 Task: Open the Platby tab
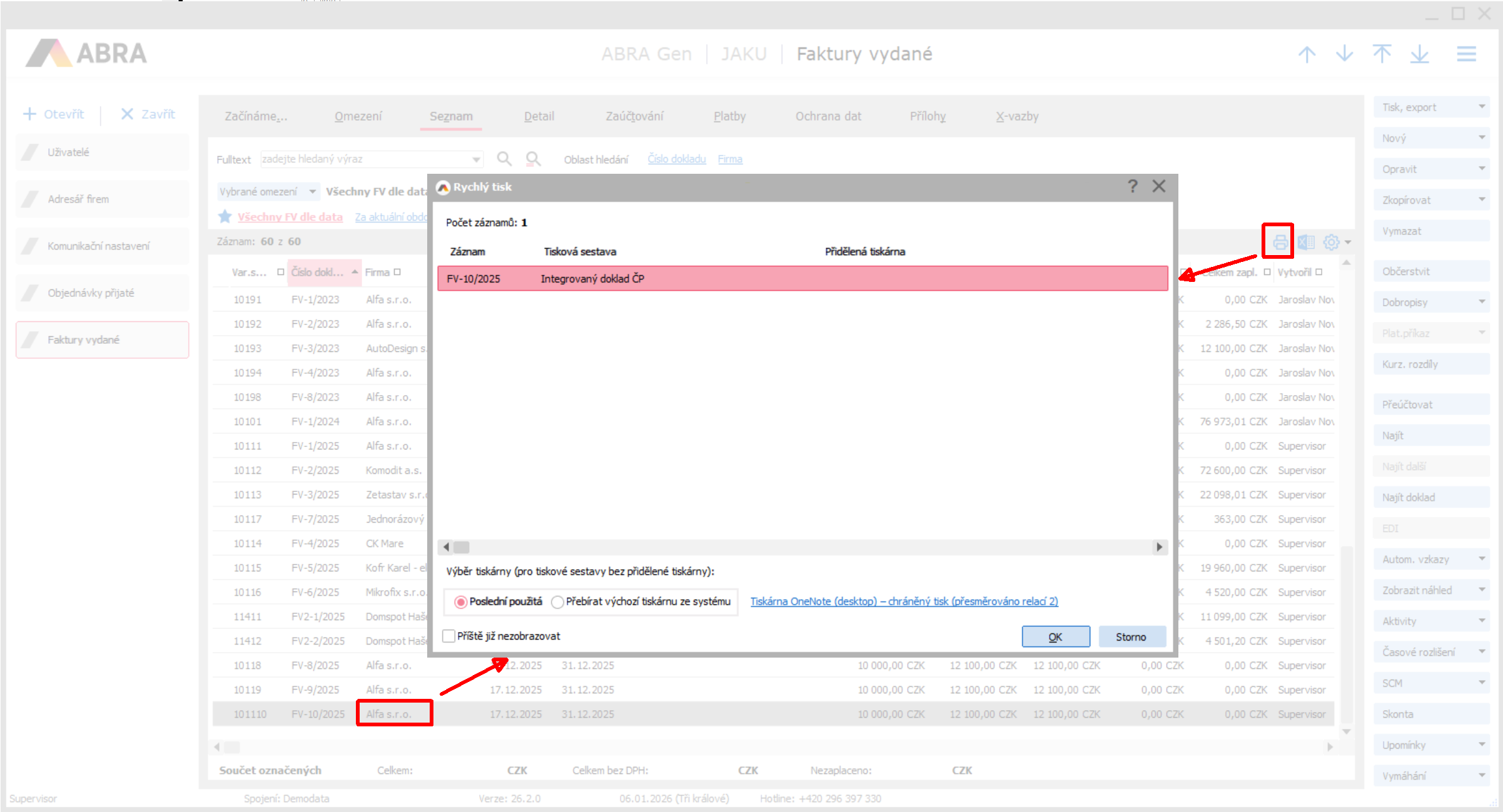pos(729,116)
